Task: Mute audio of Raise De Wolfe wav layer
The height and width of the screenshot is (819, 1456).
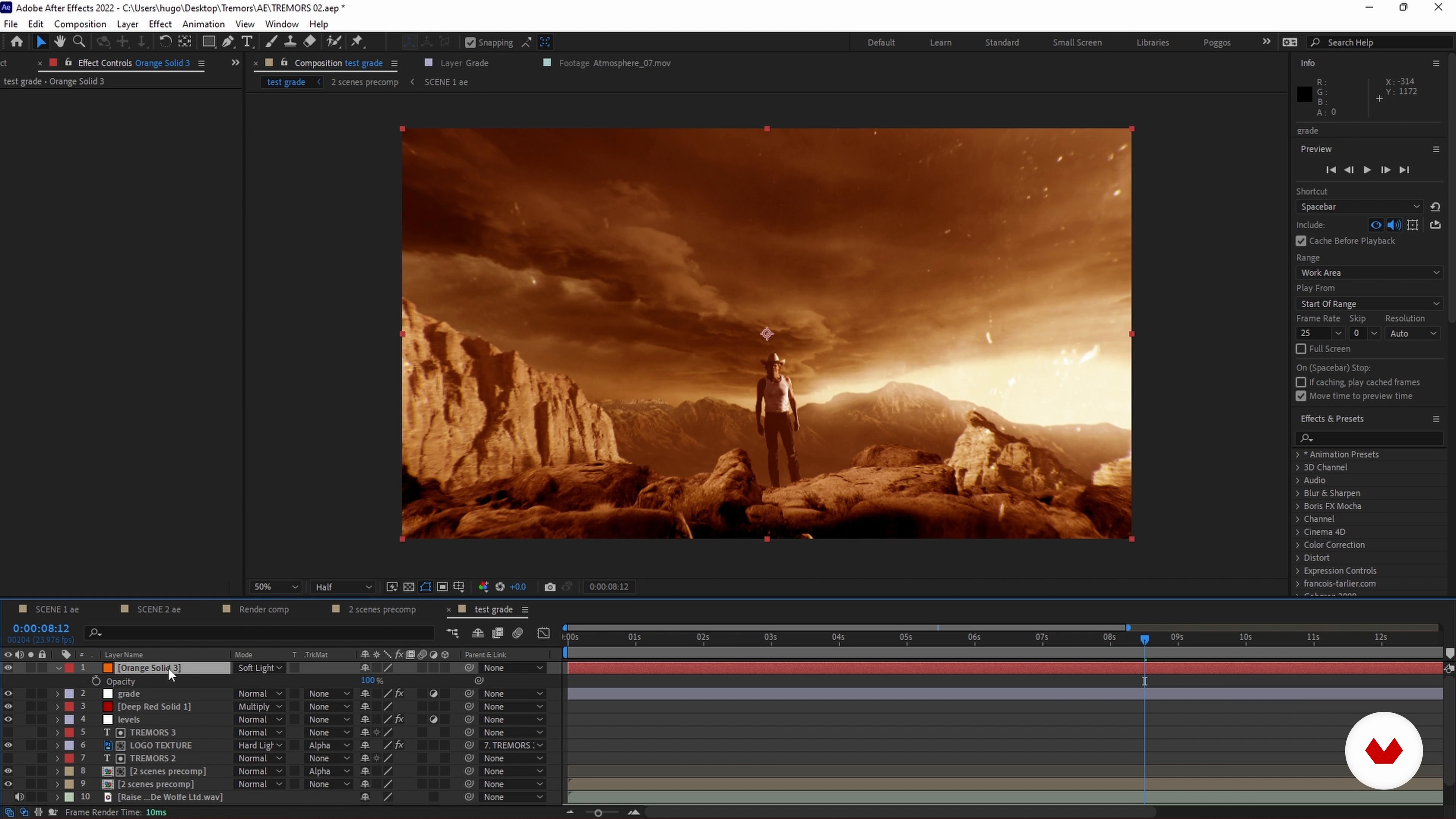Action: click(19, 797)
